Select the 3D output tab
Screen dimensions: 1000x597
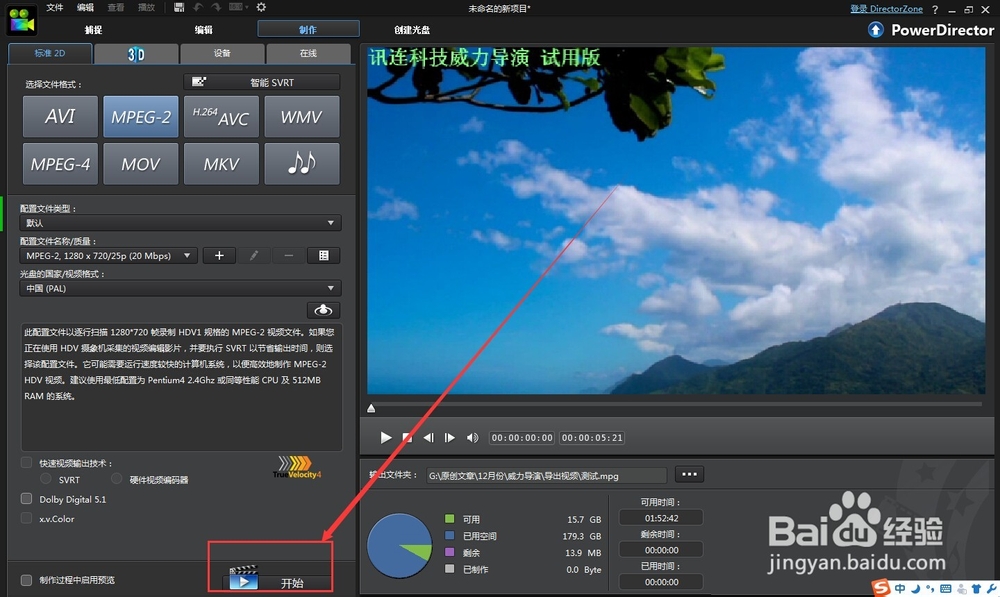click(x=136, y=54)
